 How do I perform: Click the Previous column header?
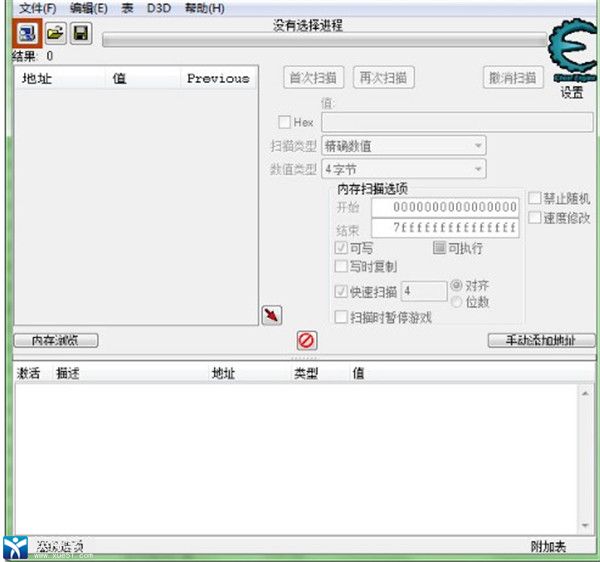click(218, 78)
